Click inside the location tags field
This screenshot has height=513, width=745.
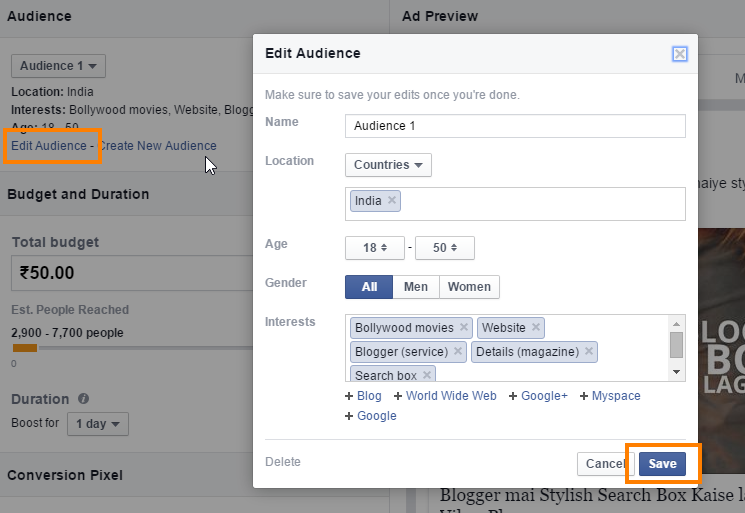[x=515, y=204]
